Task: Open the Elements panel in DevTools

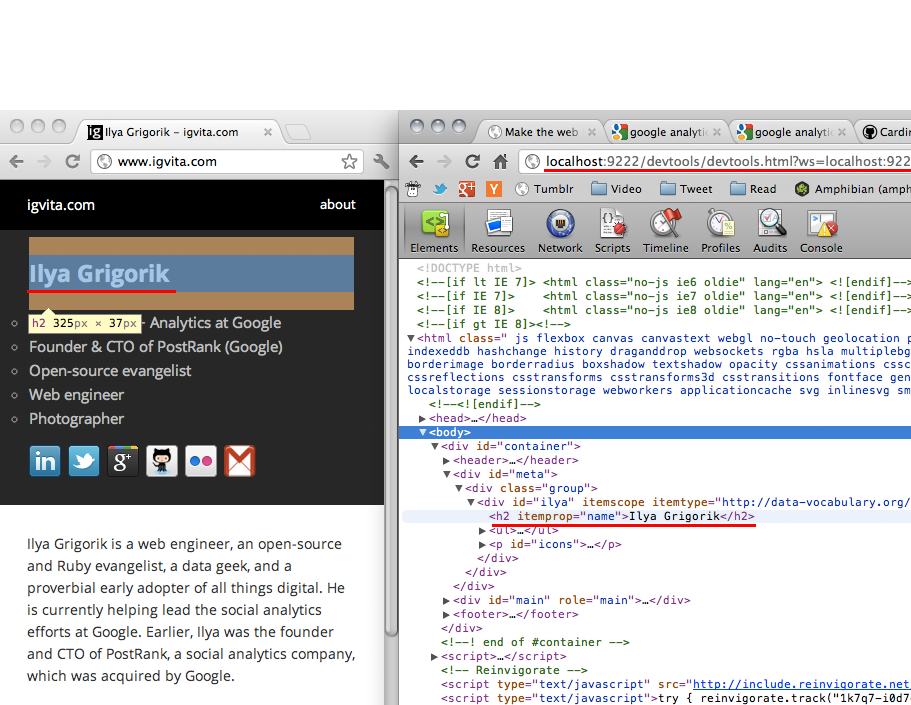Action: coord(435,231)
